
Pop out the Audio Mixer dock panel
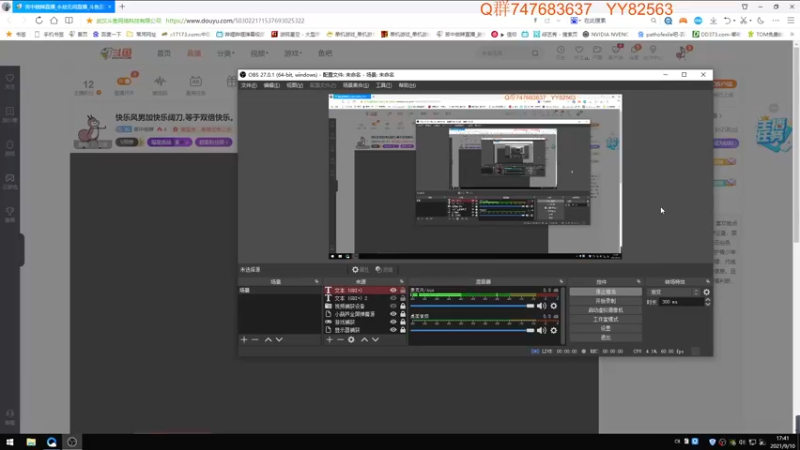[x=561, y=282]
